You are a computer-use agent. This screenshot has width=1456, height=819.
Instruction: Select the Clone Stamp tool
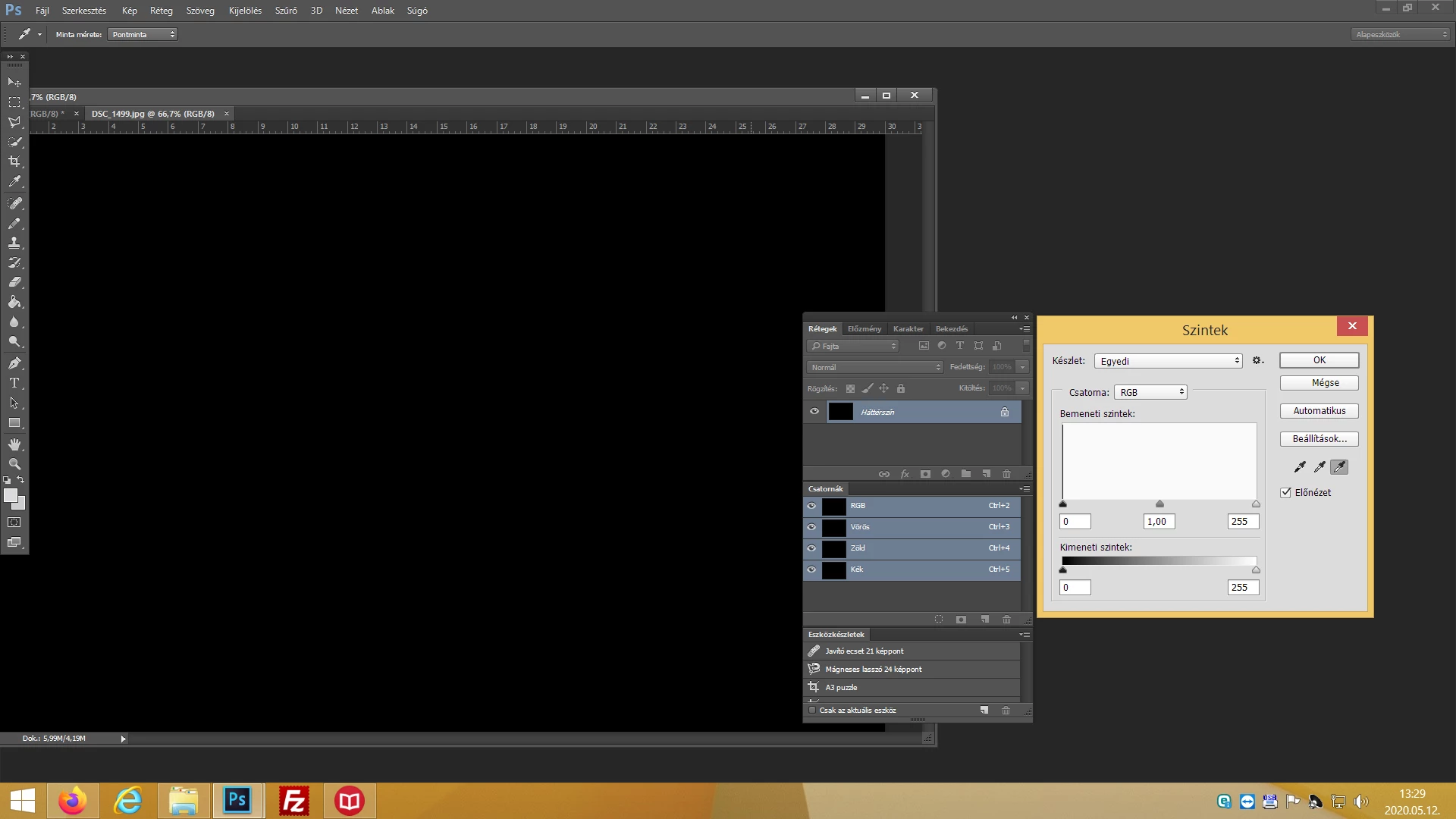click(14, 243)
